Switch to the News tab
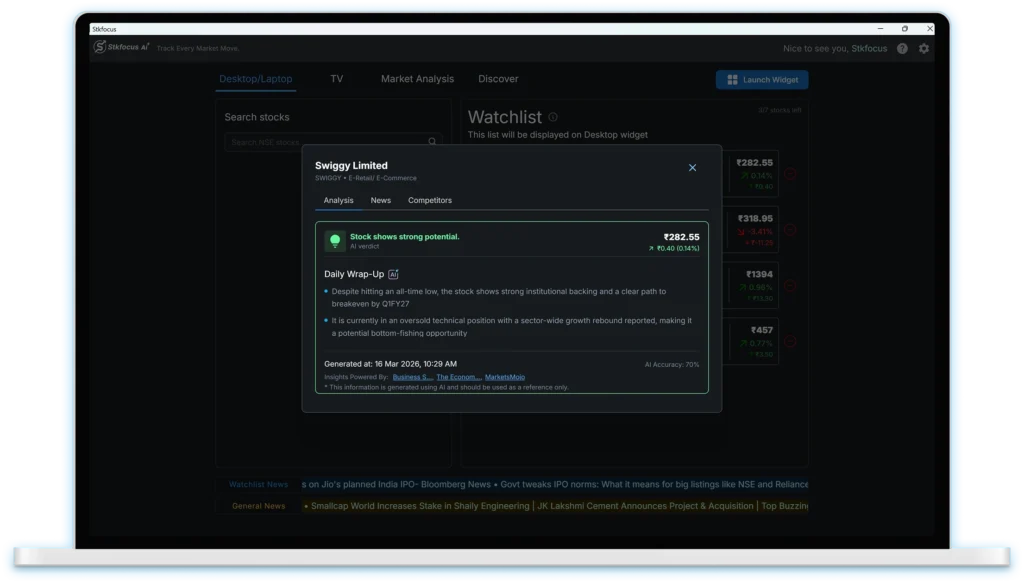The width and height of the screenshot is (1024, 583). 380,200
